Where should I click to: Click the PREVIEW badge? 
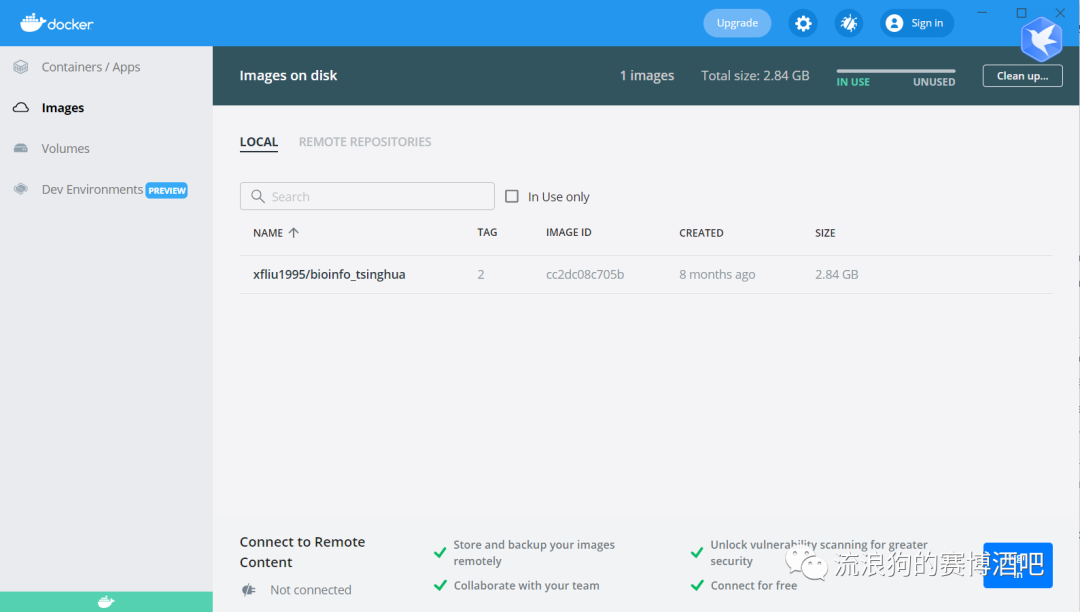pos(167,191)
